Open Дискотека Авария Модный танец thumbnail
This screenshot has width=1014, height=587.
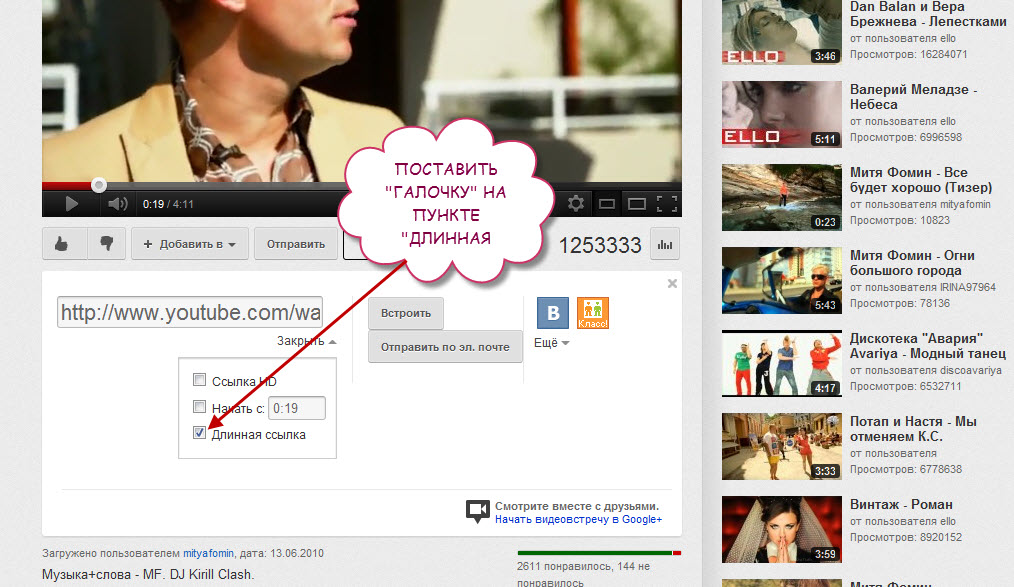tap(782, 363)
